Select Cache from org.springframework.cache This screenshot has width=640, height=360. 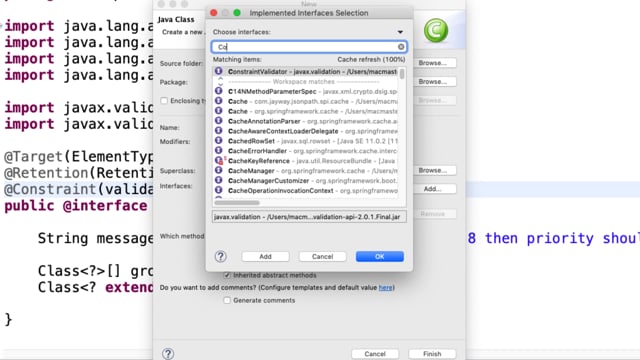point(305,111)
